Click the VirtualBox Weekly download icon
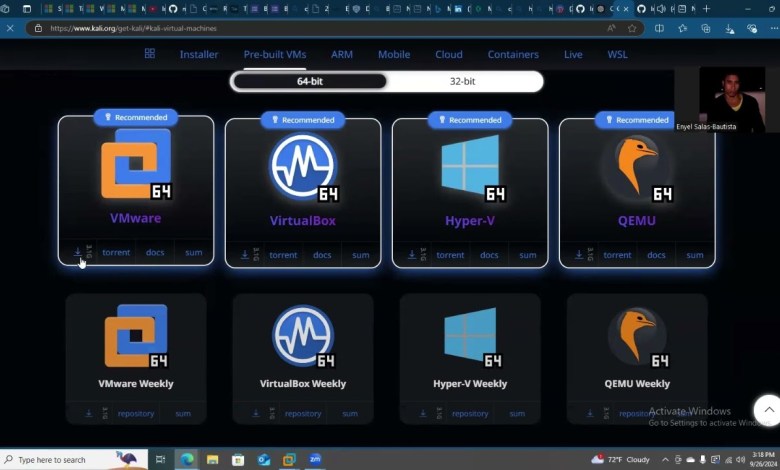 click(256, 413)
